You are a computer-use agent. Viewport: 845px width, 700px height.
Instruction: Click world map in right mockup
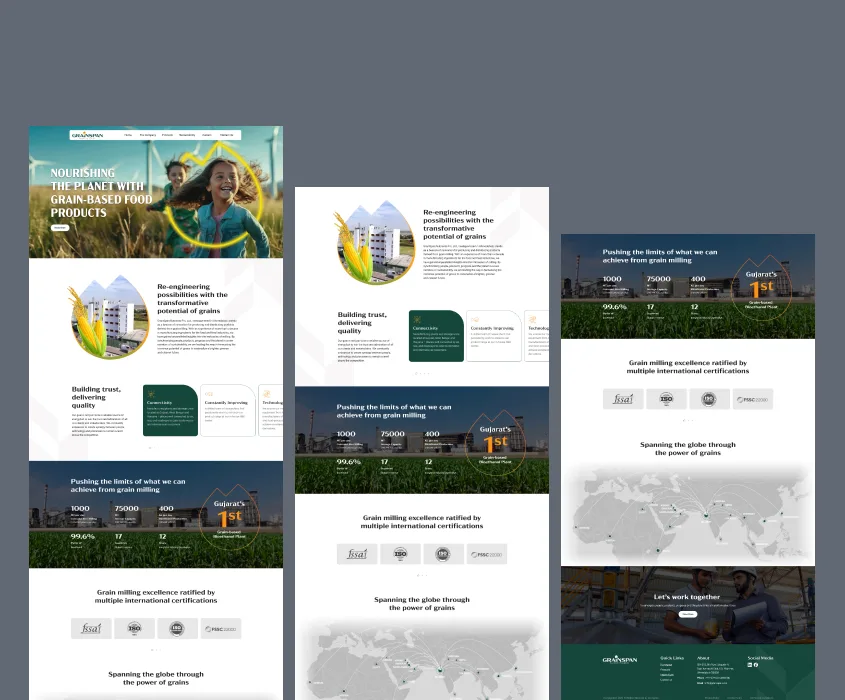688,515
